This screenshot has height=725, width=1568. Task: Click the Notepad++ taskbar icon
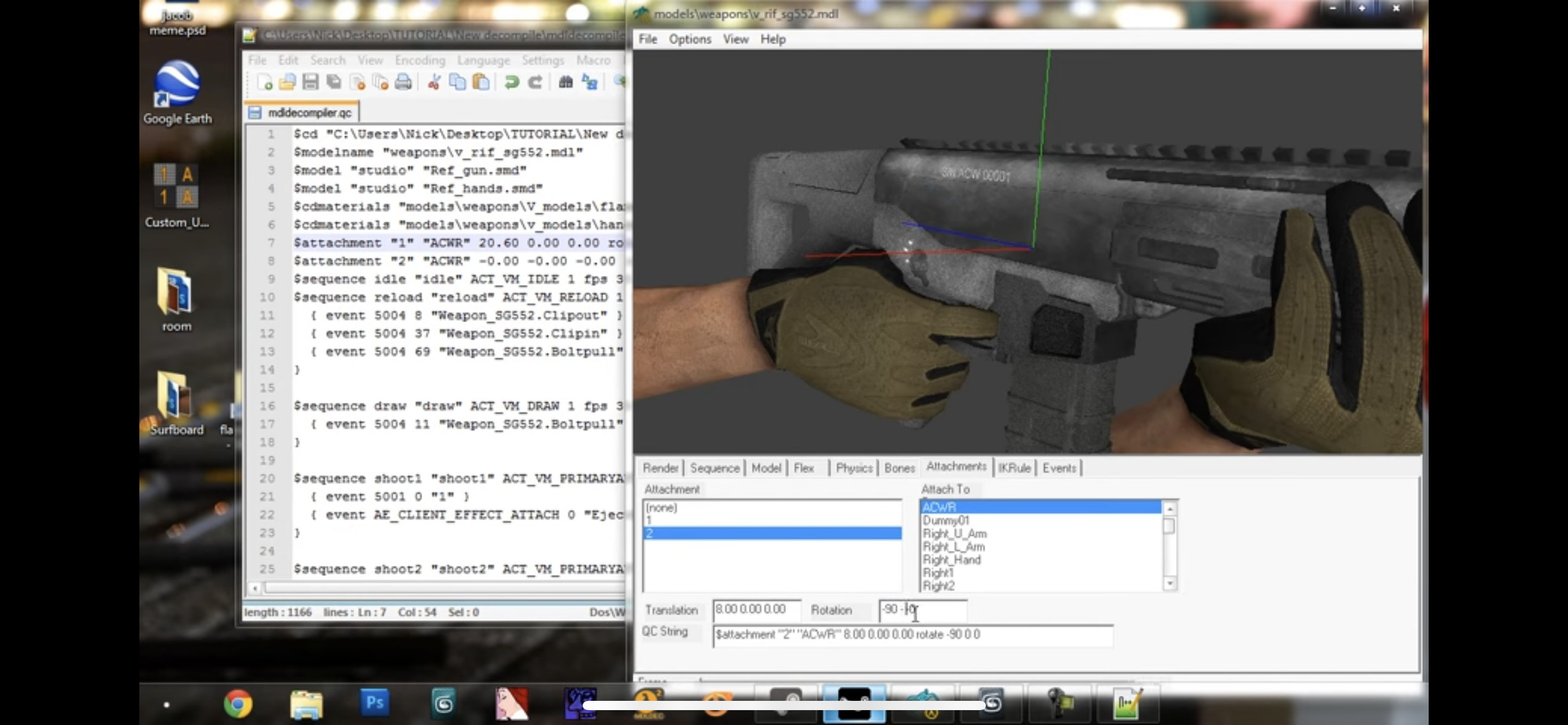click(x=1127, y=704)
